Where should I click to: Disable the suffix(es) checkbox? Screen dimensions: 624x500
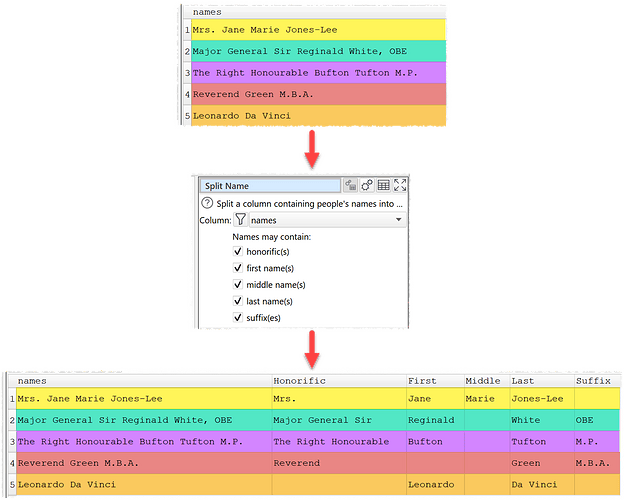[238, 318]
